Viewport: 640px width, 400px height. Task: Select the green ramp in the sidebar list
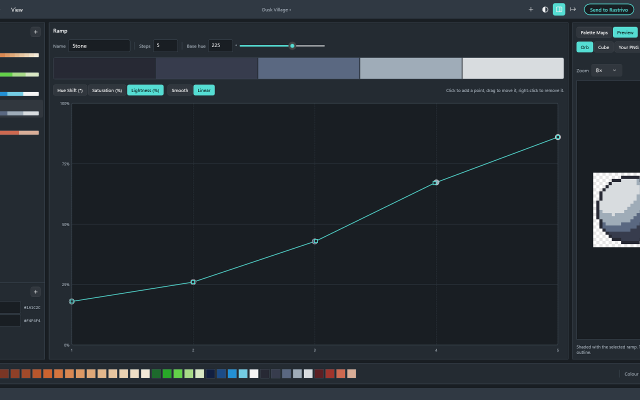20,74
